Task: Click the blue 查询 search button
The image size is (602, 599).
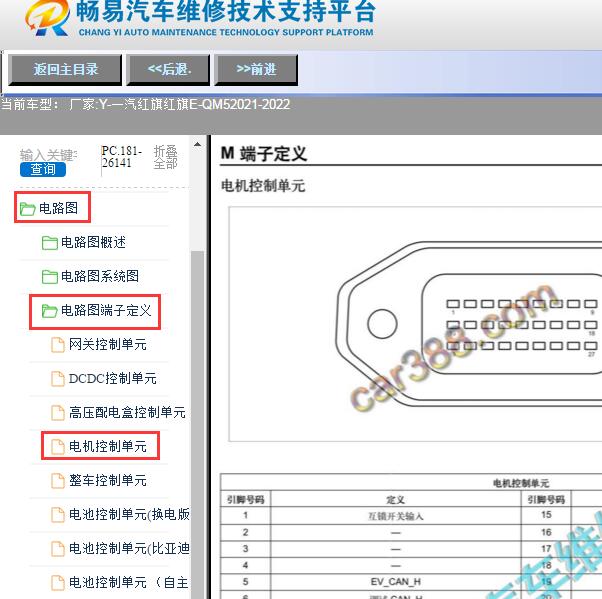Action: 43,169
